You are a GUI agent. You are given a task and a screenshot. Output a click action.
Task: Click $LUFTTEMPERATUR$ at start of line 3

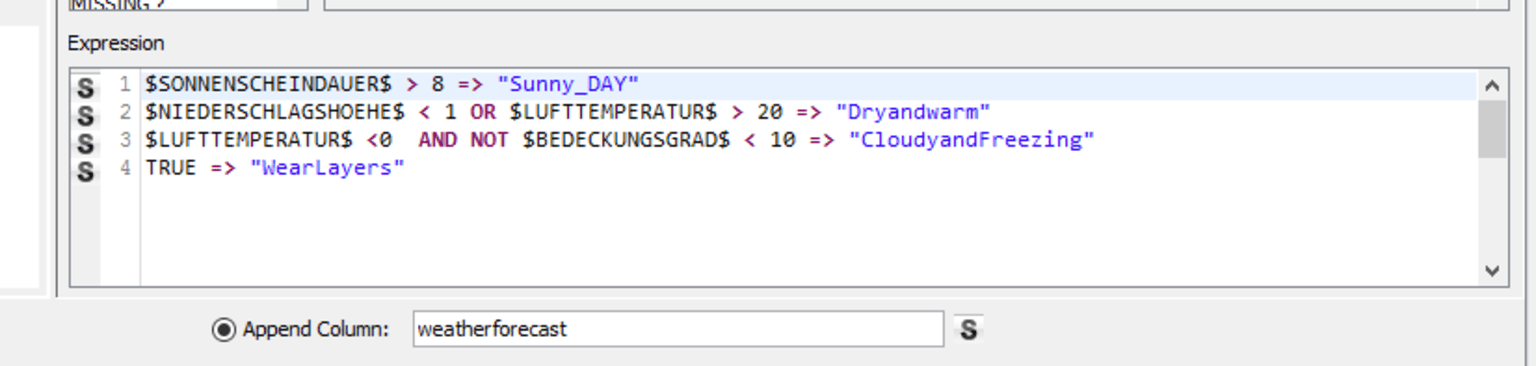pyautogui.click(x=249, y=140)
